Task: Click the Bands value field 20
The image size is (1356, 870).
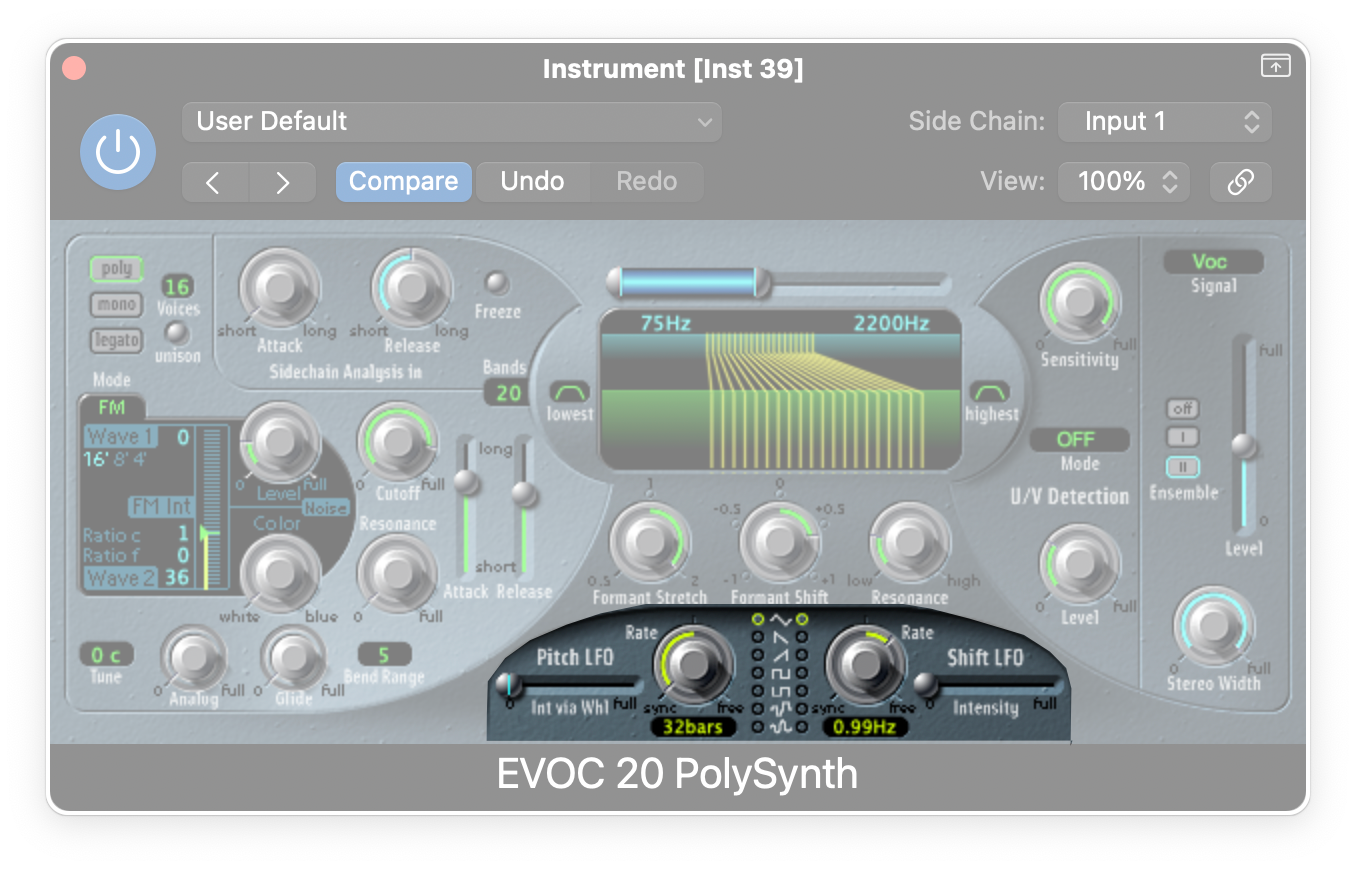Action: pos(508,393)
